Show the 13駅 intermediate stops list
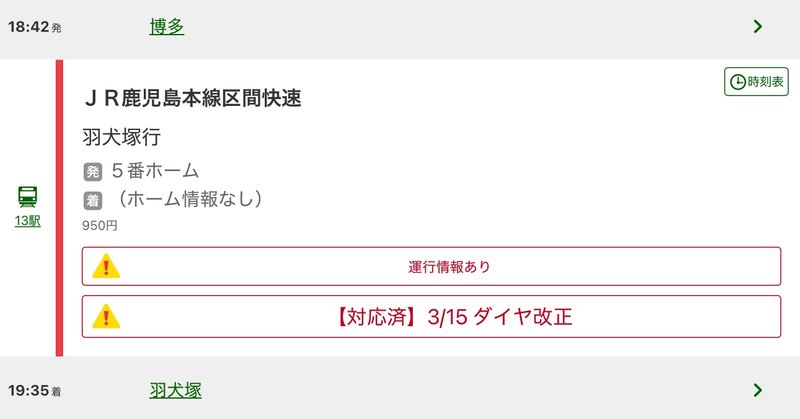 [28, 221]
